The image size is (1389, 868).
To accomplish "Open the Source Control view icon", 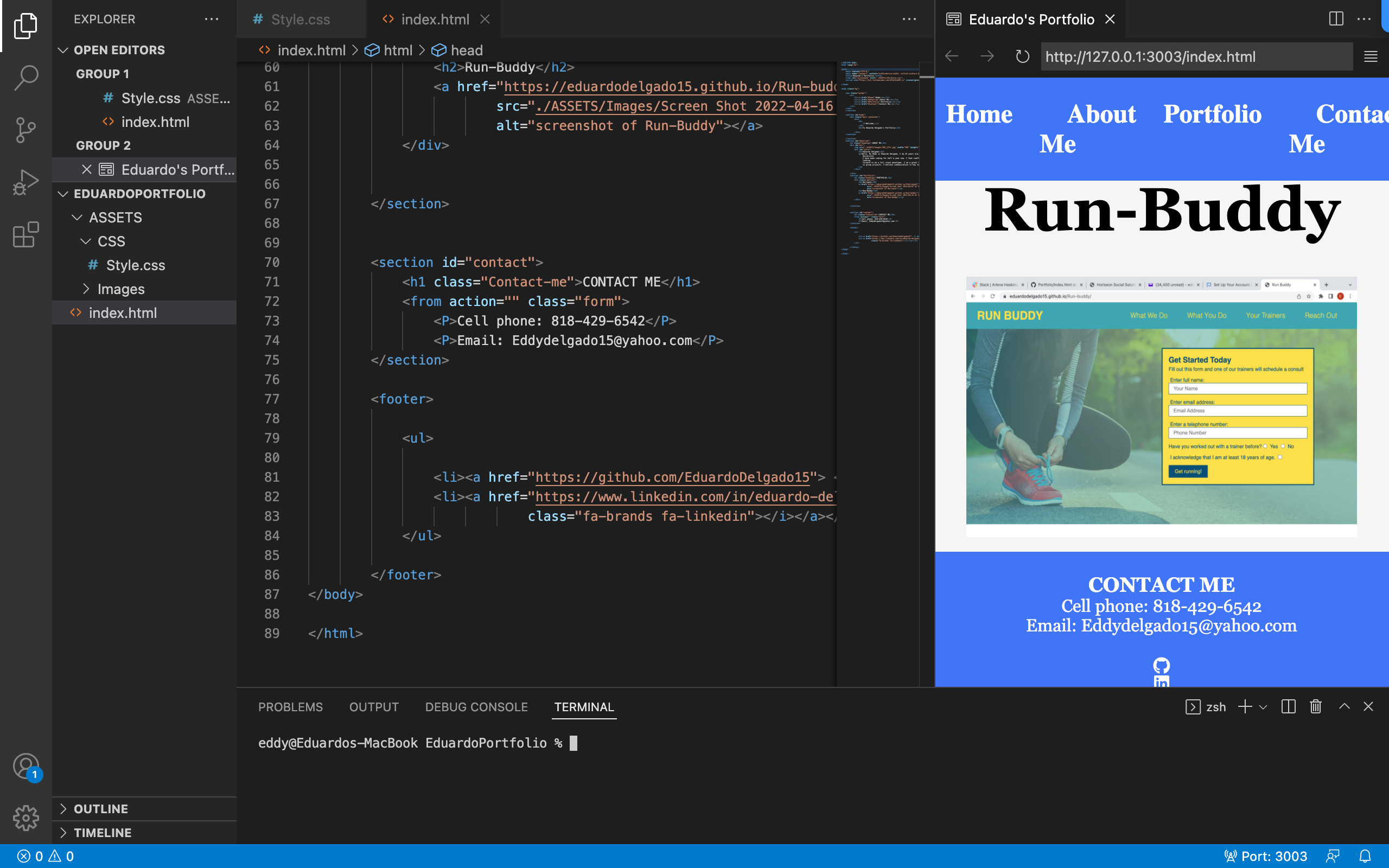I will pyautogui.click(x=26, y=130).
